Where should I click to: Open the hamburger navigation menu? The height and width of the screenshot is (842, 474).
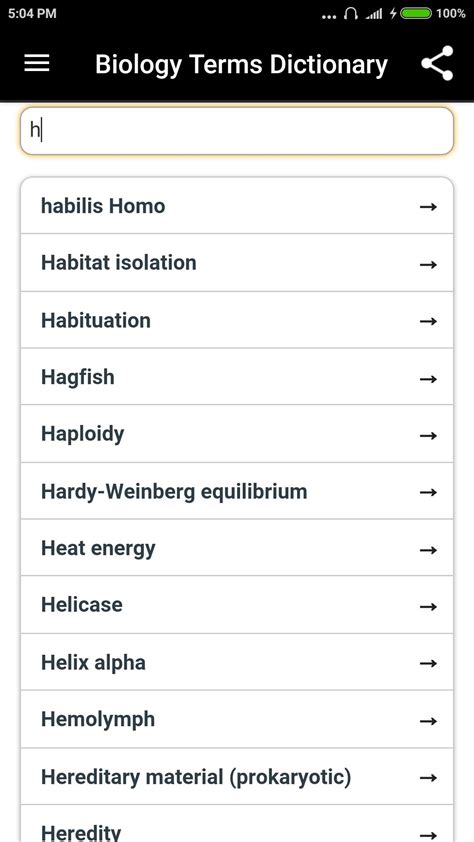pos(37,64)
